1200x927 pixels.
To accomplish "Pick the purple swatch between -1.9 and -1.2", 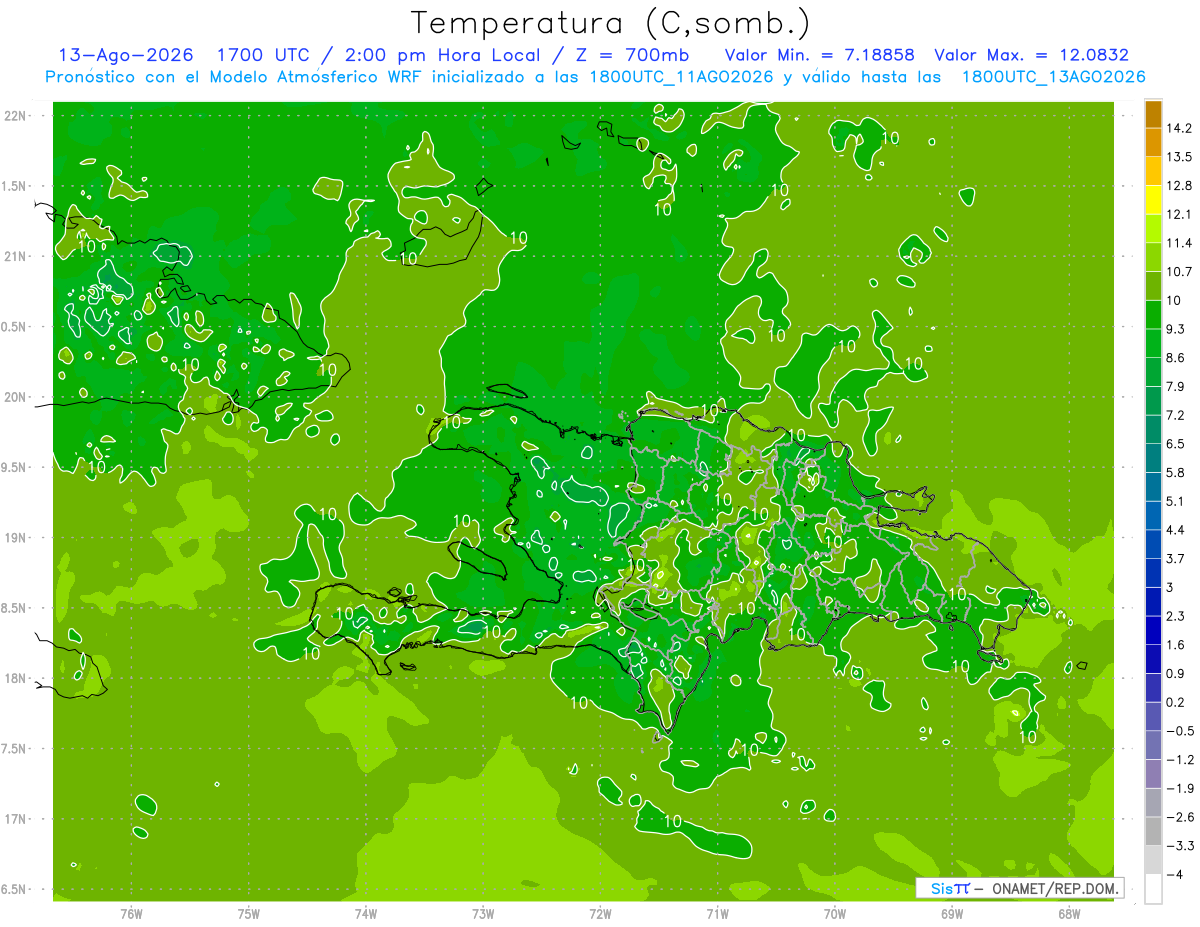I will [1153, 774].
